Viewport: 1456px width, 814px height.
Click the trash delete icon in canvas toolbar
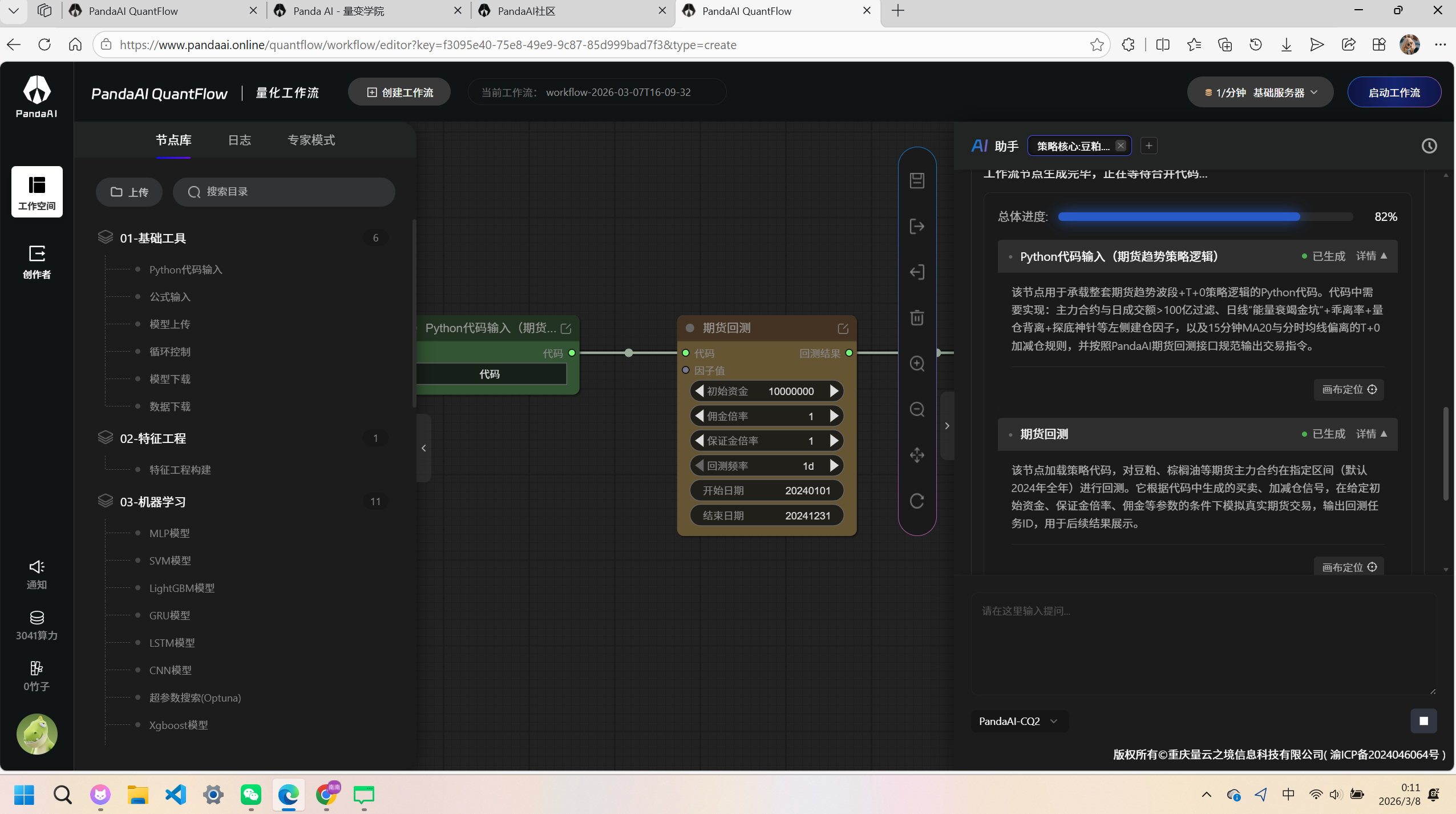point(917,317)
